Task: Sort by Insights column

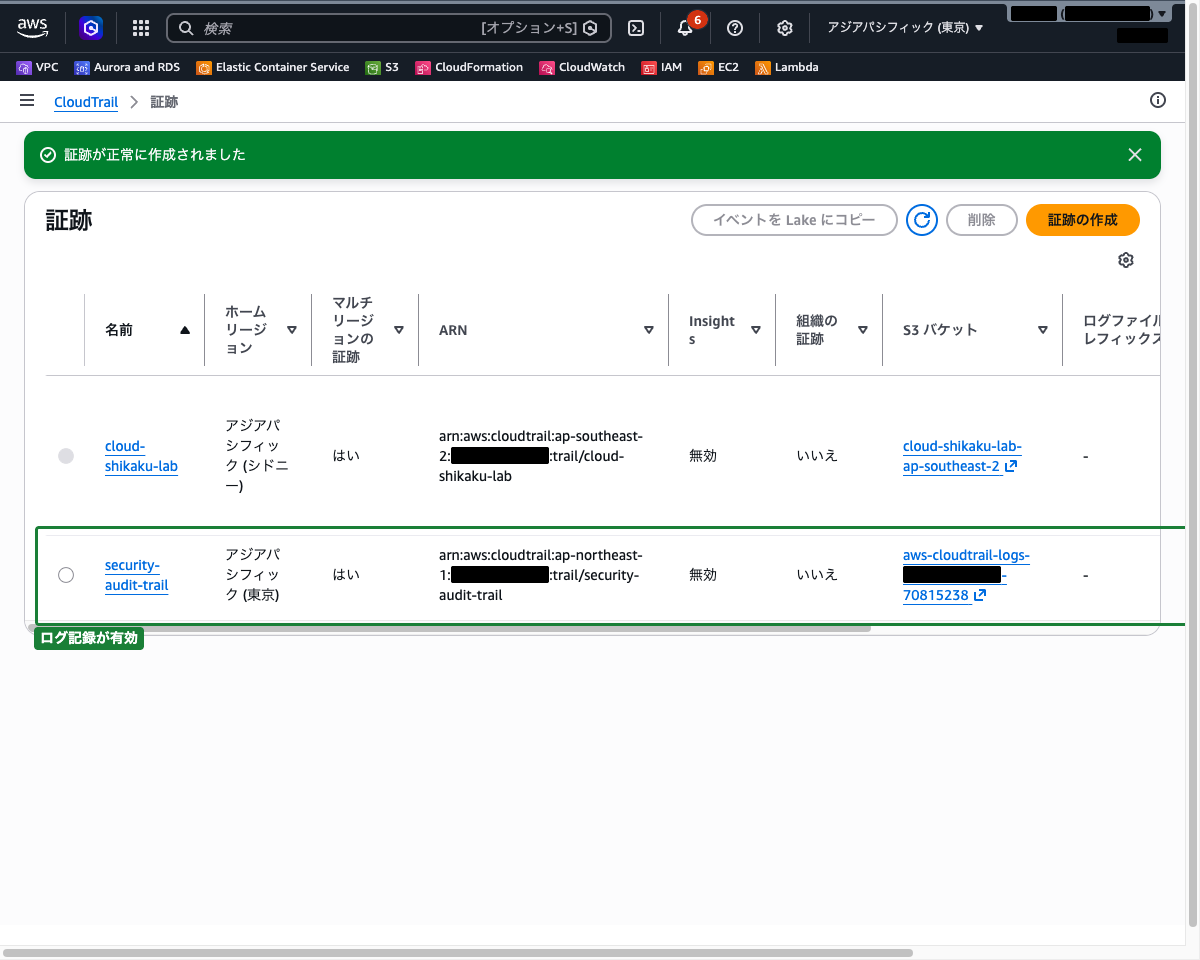Action: click(x=756, y=330)
